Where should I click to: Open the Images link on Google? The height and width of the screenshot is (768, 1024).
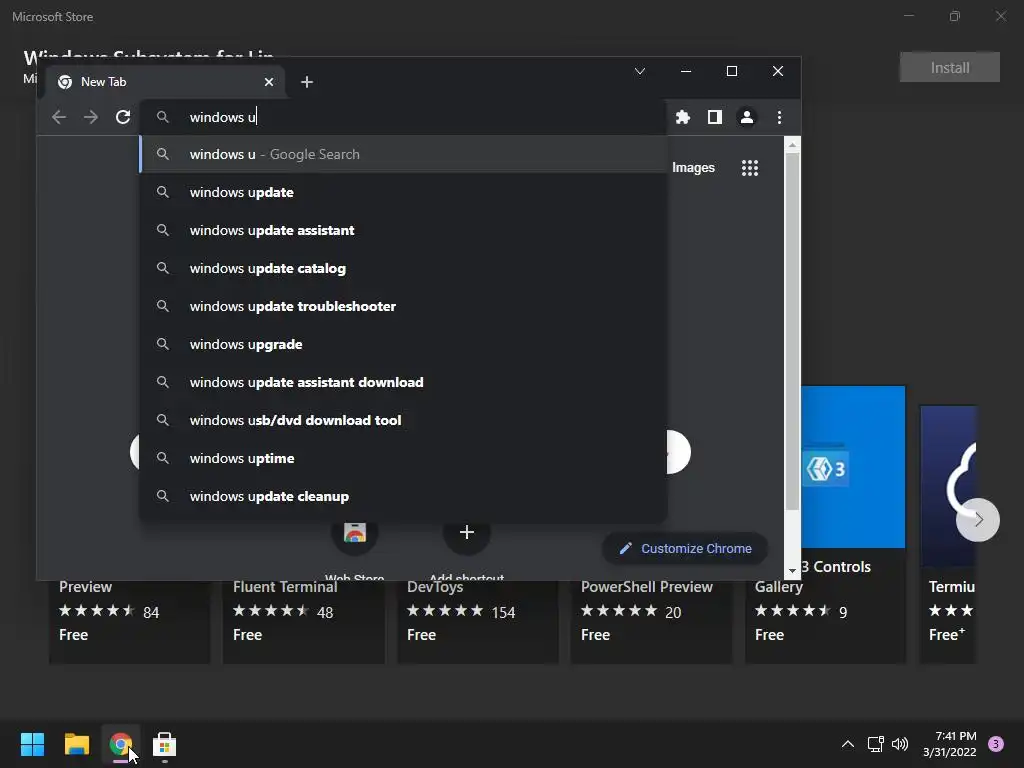[x=693, y=168]
